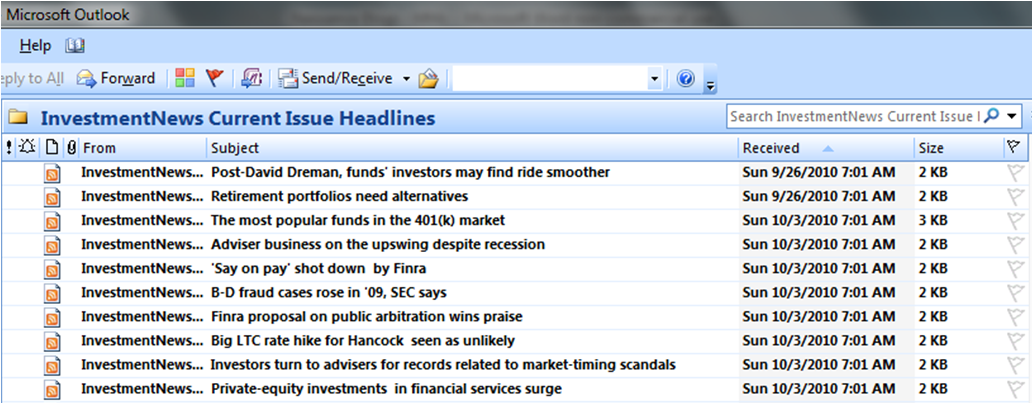Select the B-D fraud cases rose message
The width and height of the screenshot is (1033, 404).
tap(514, 293)
